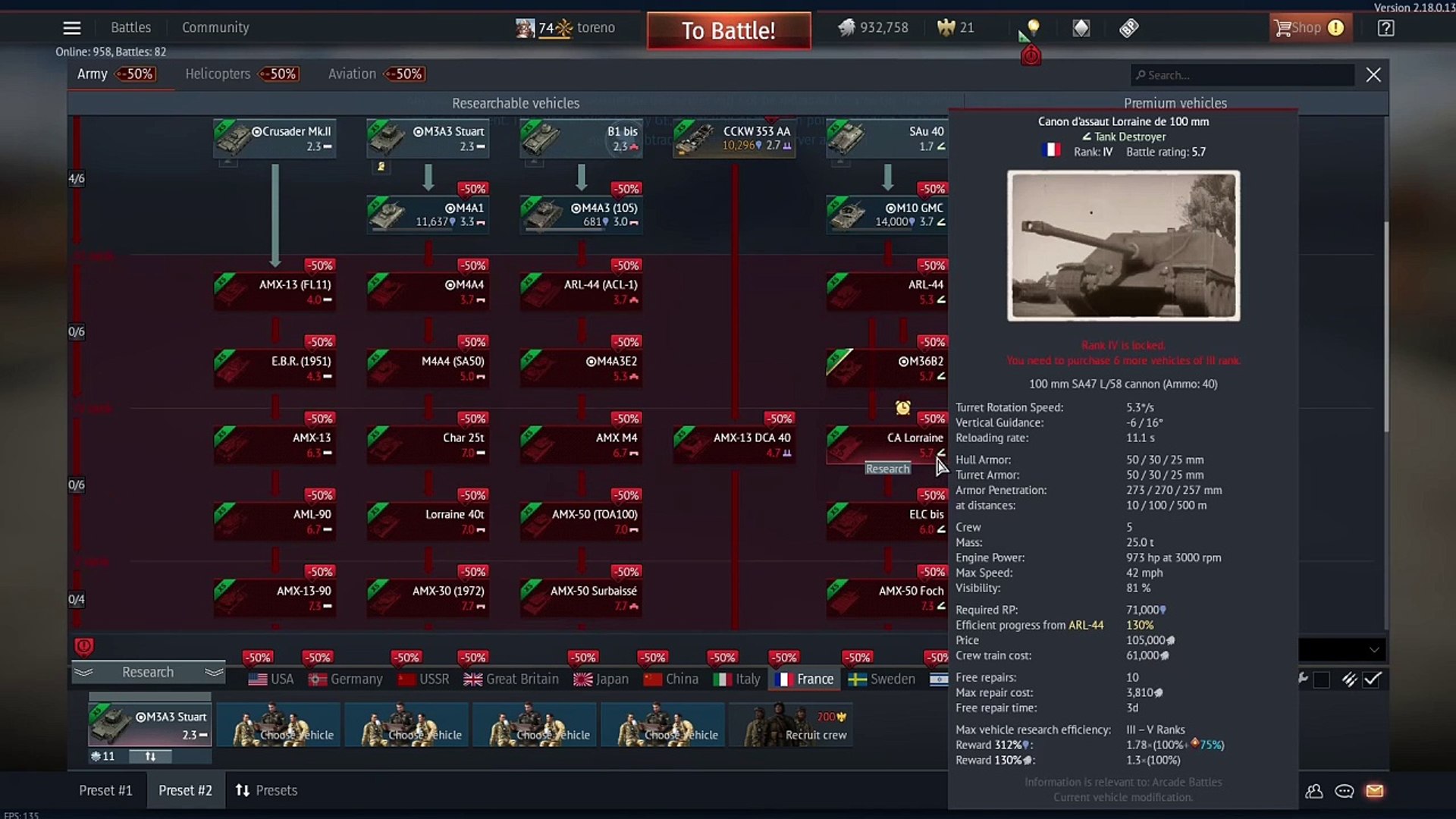Click the lightbulb hints icon

(1033, 28)
